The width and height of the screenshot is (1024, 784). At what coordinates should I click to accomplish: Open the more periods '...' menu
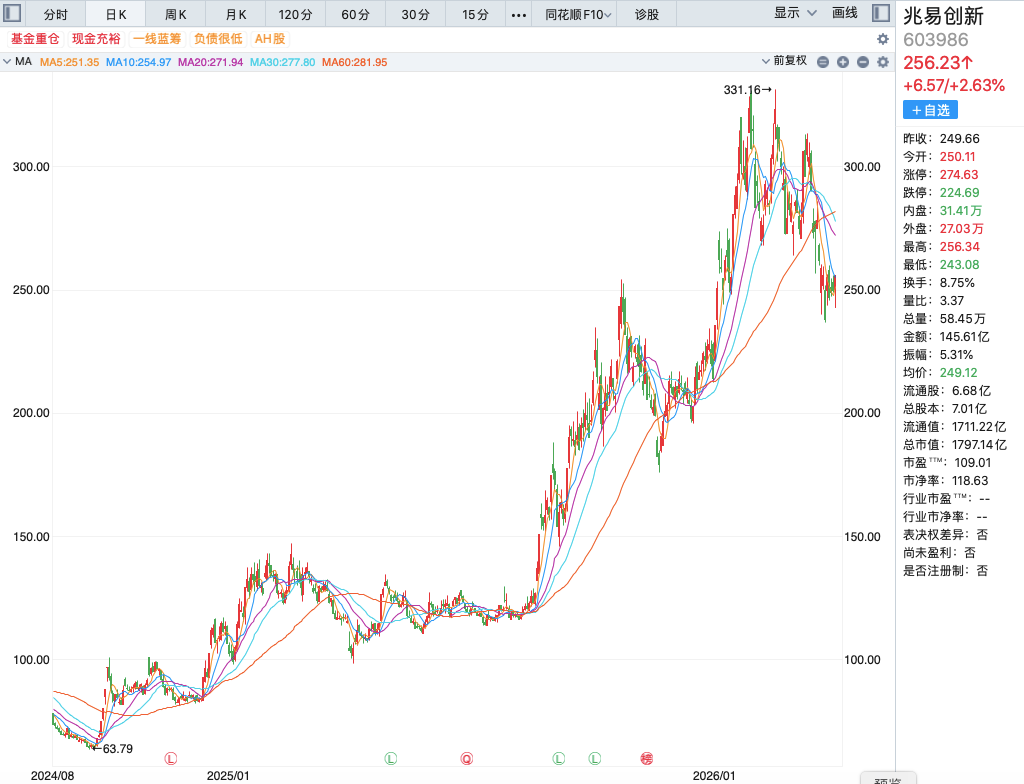click(517, 15)
